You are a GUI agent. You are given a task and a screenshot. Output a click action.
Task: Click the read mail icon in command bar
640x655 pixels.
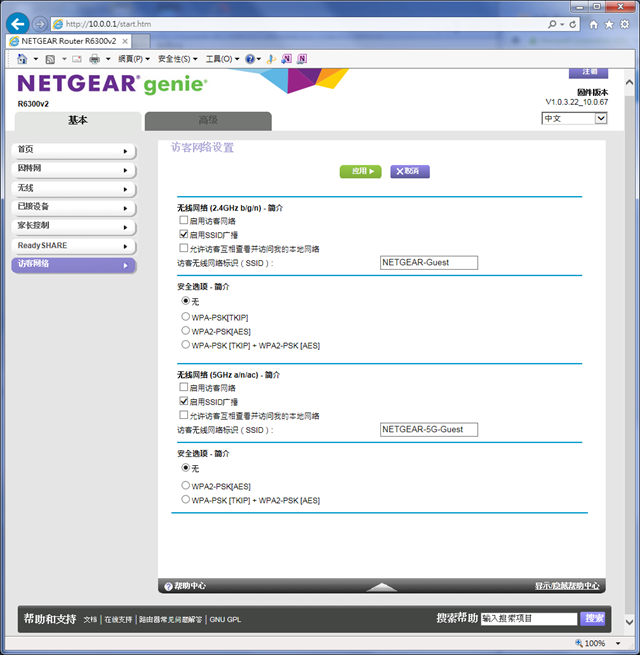[77, 59]
